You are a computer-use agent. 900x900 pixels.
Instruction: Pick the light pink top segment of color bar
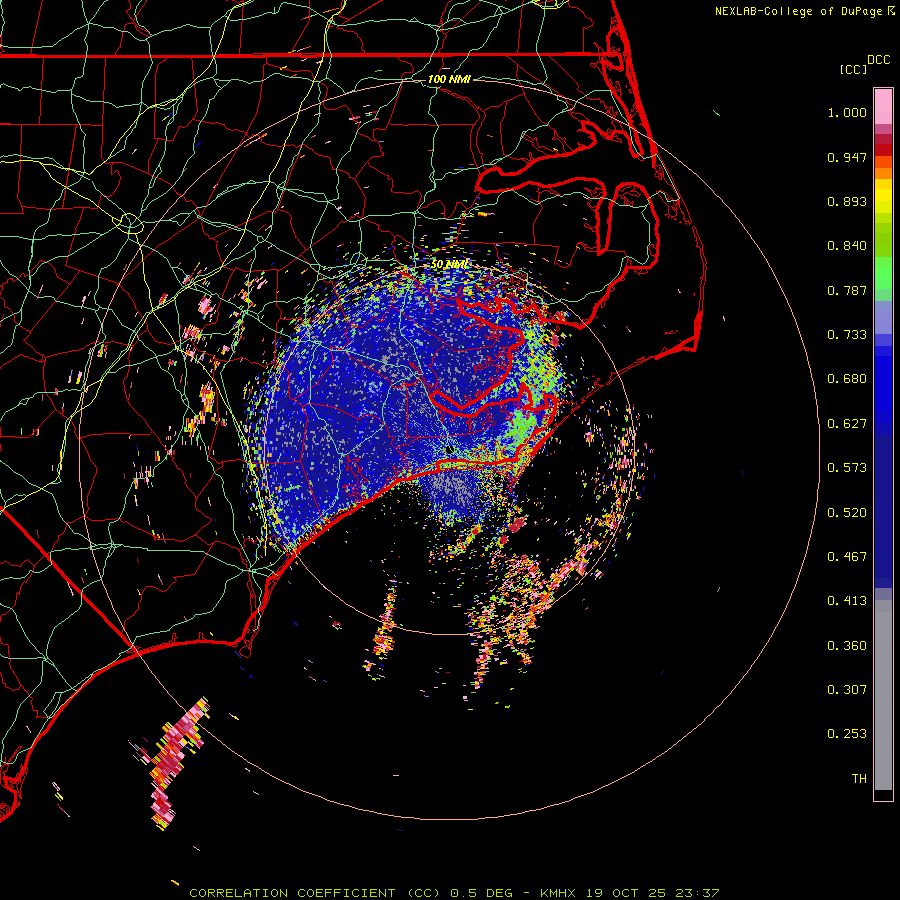[883, 107]
